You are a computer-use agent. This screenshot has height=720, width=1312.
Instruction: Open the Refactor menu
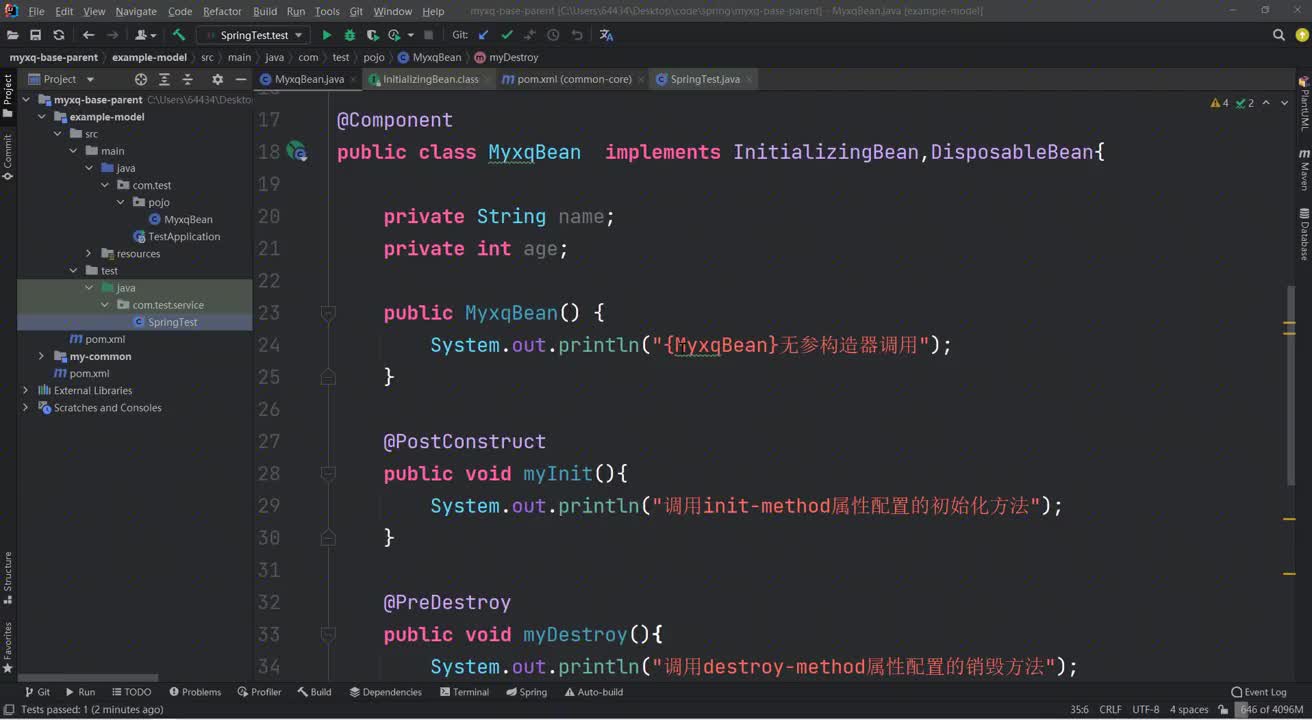222,11
